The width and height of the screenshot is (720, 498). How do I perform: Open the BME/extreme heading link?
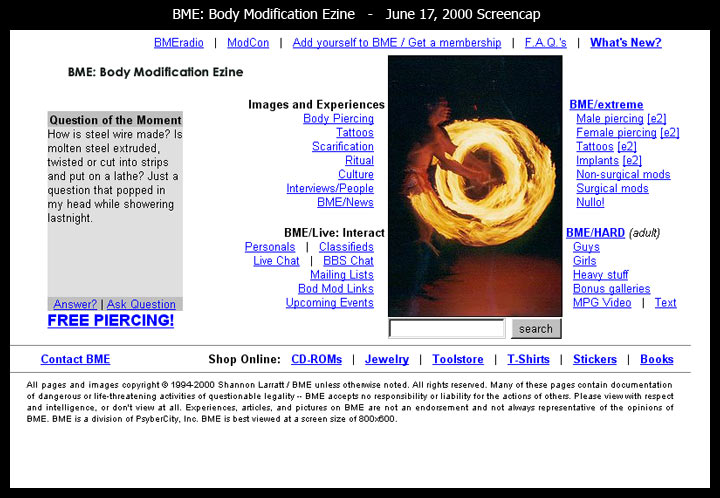coord(606,105)
